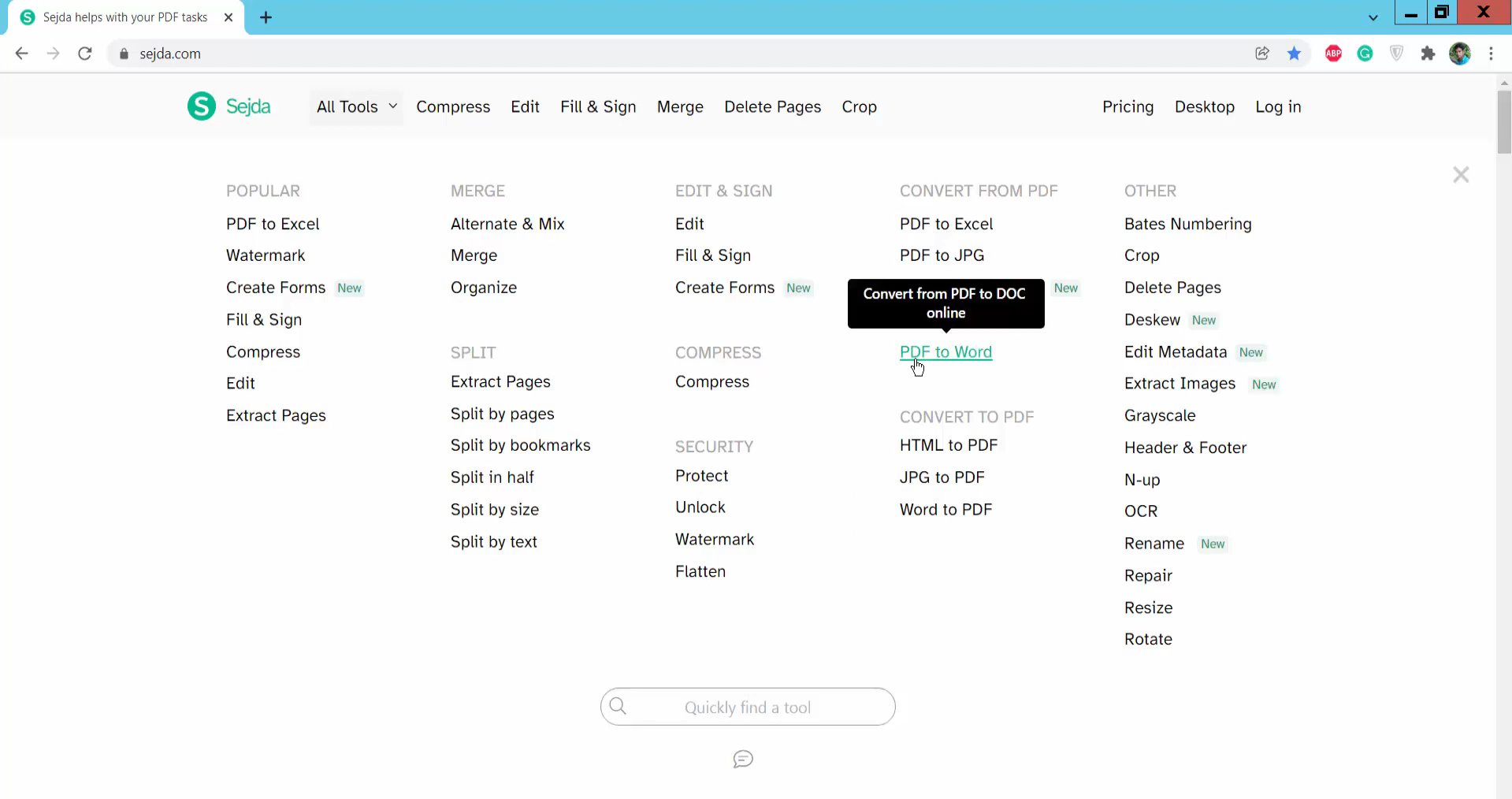1512x799 pixels.
Task: Choose Split by size
Action: click(x=495, y=510)
